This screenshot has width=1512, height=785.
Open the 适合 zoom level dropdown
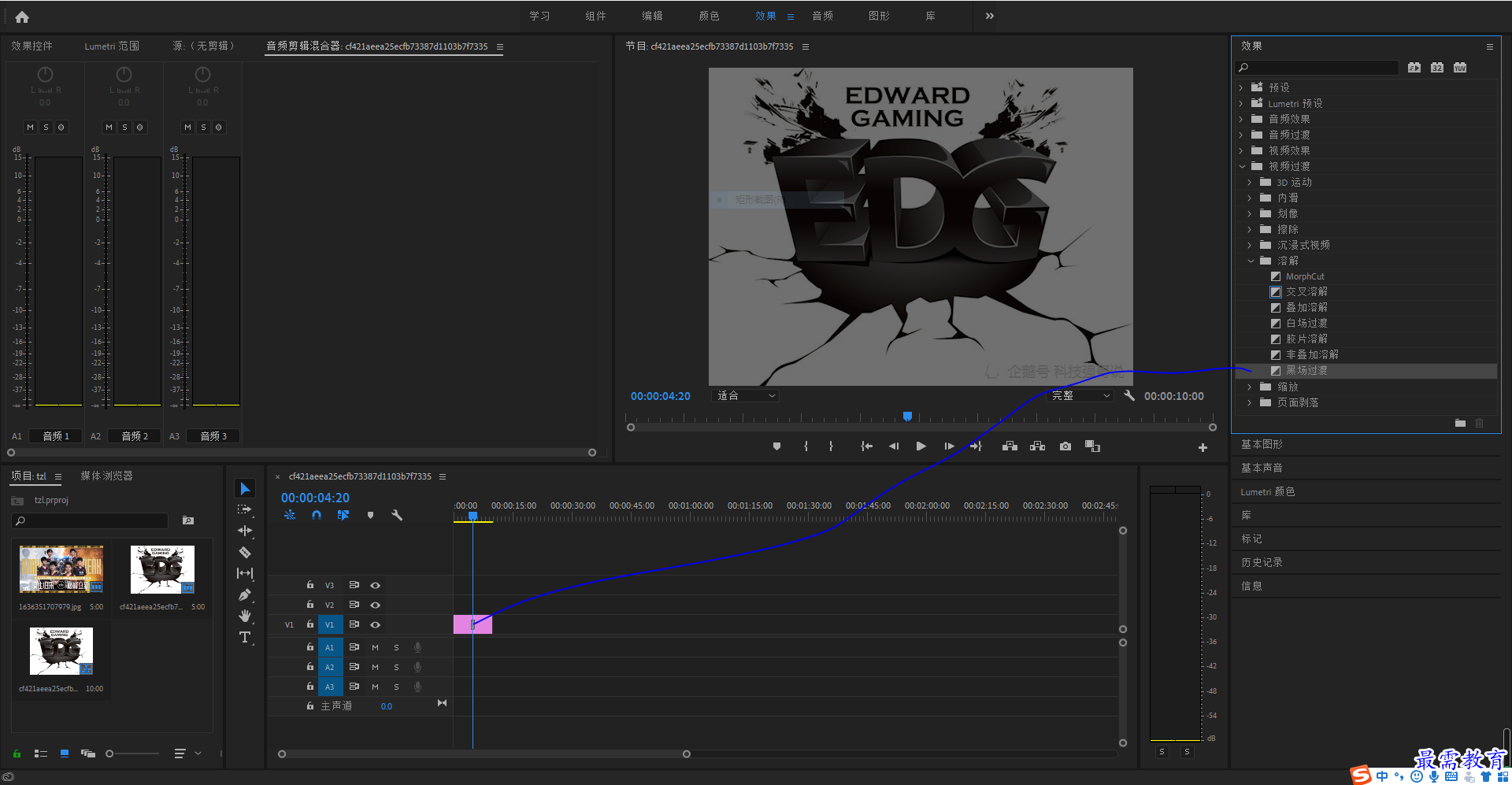[745, 395]
